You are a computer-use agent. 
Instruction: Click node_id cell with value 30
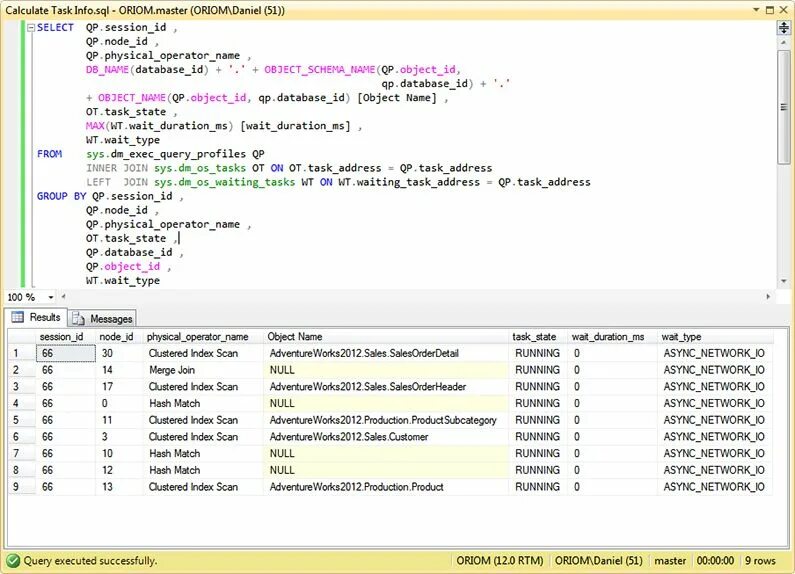(119, 353)
